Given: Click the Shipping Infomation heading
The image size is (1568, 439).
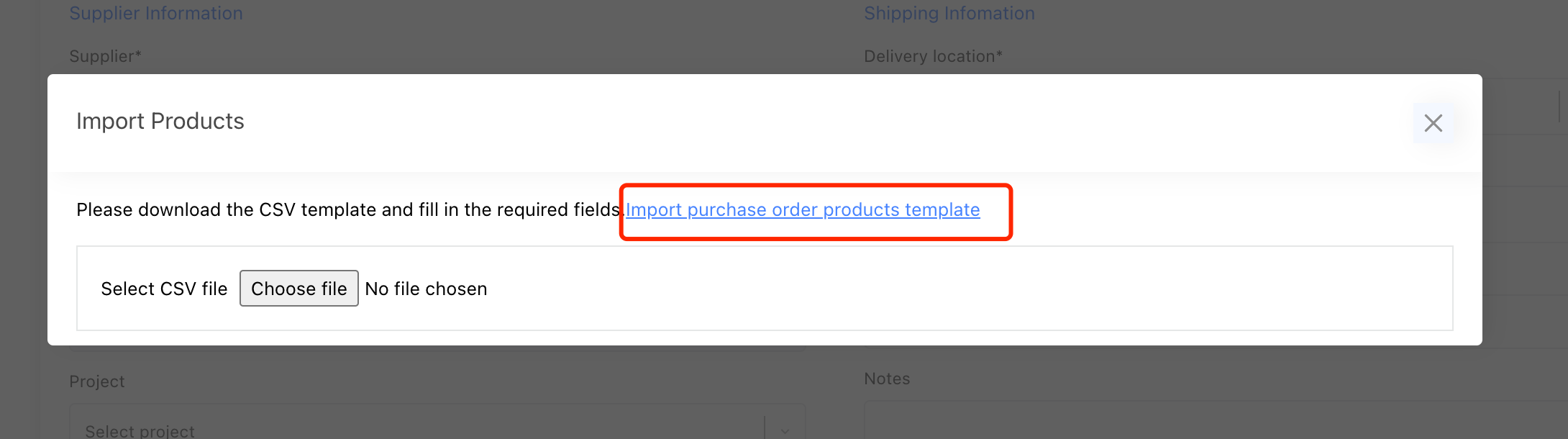Looking at the screenshot, I should [x=949, y=13].
